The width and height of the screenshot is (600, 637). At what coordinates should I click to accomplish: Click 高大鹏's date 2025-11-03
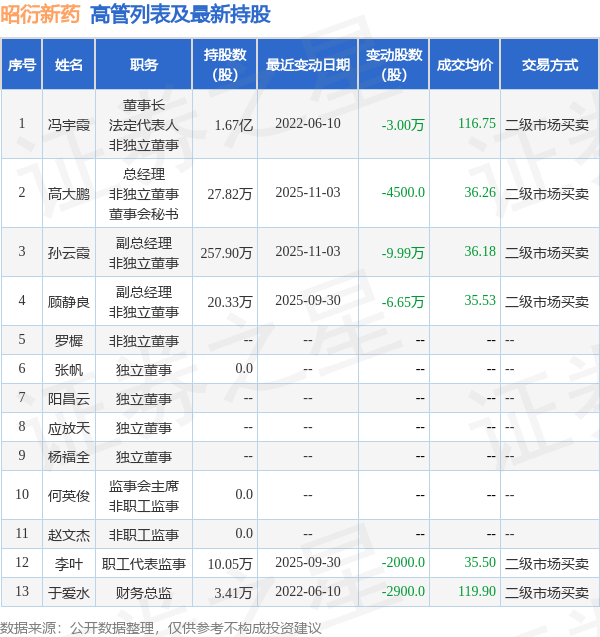pyautogui.click(x=308, y=192)
